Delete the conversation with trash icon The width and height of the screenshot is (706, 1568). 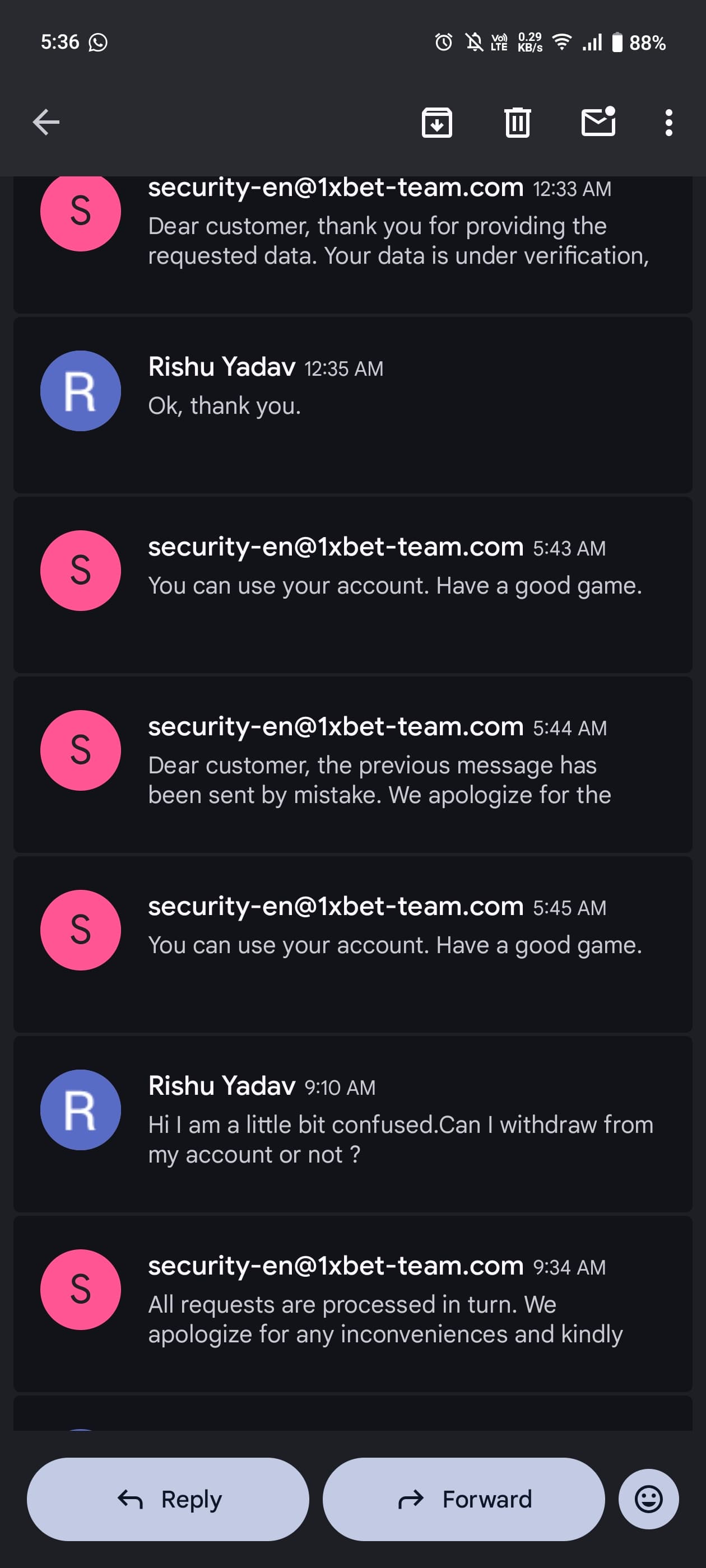point(517,122)
